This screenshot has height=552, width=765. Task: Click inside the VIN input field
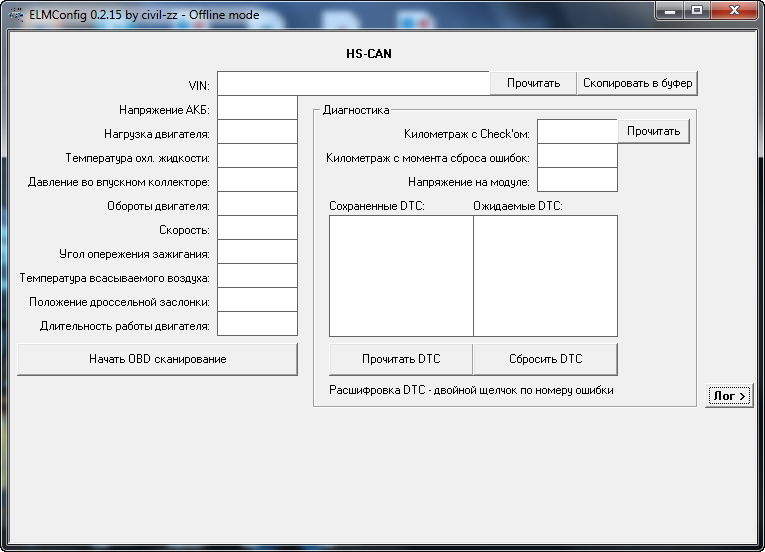353,83
